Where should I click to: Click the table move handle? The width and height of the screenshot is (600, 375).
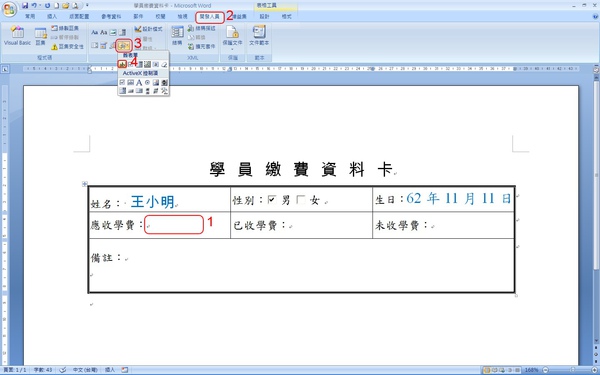tap(85, 184)
